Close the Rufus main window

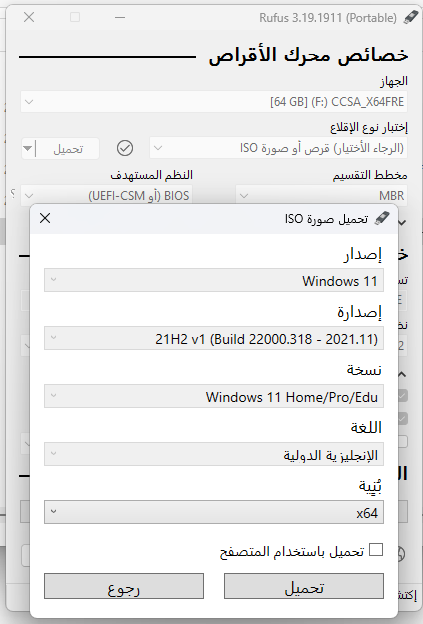click(29, 17)
